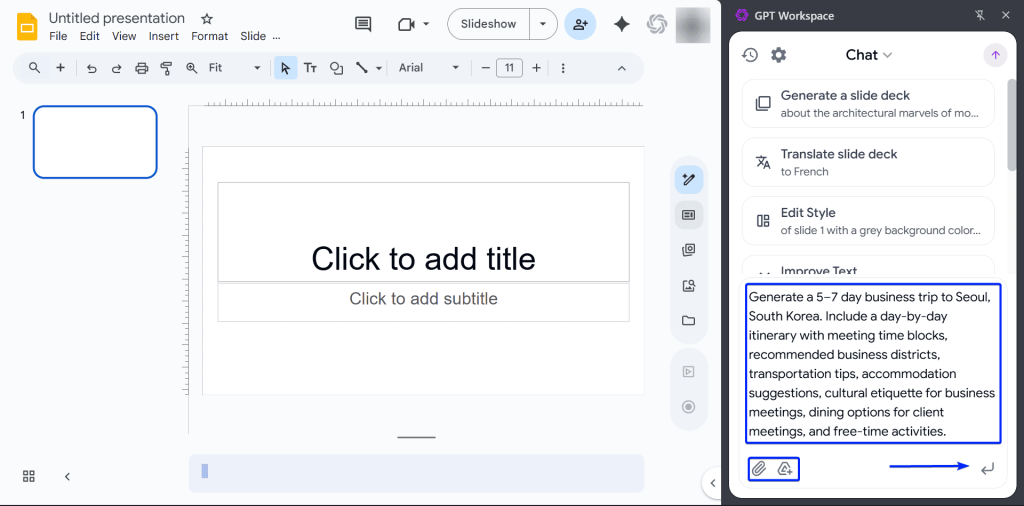Click the paint format roller icon
Image resolution: width=1024 pixels, height=506 pixels.
click(x=166, y=68)
